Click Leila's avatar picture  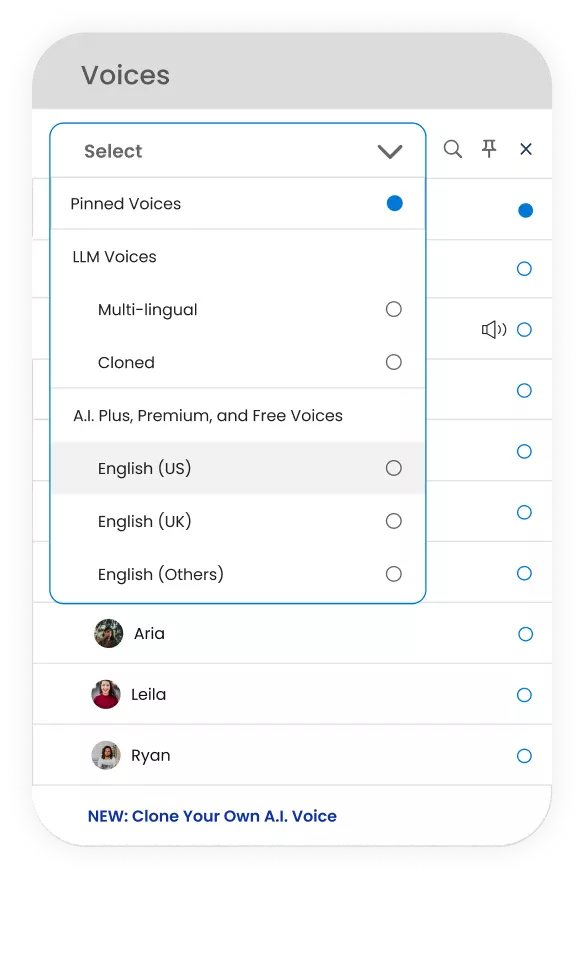pos(106,694)
